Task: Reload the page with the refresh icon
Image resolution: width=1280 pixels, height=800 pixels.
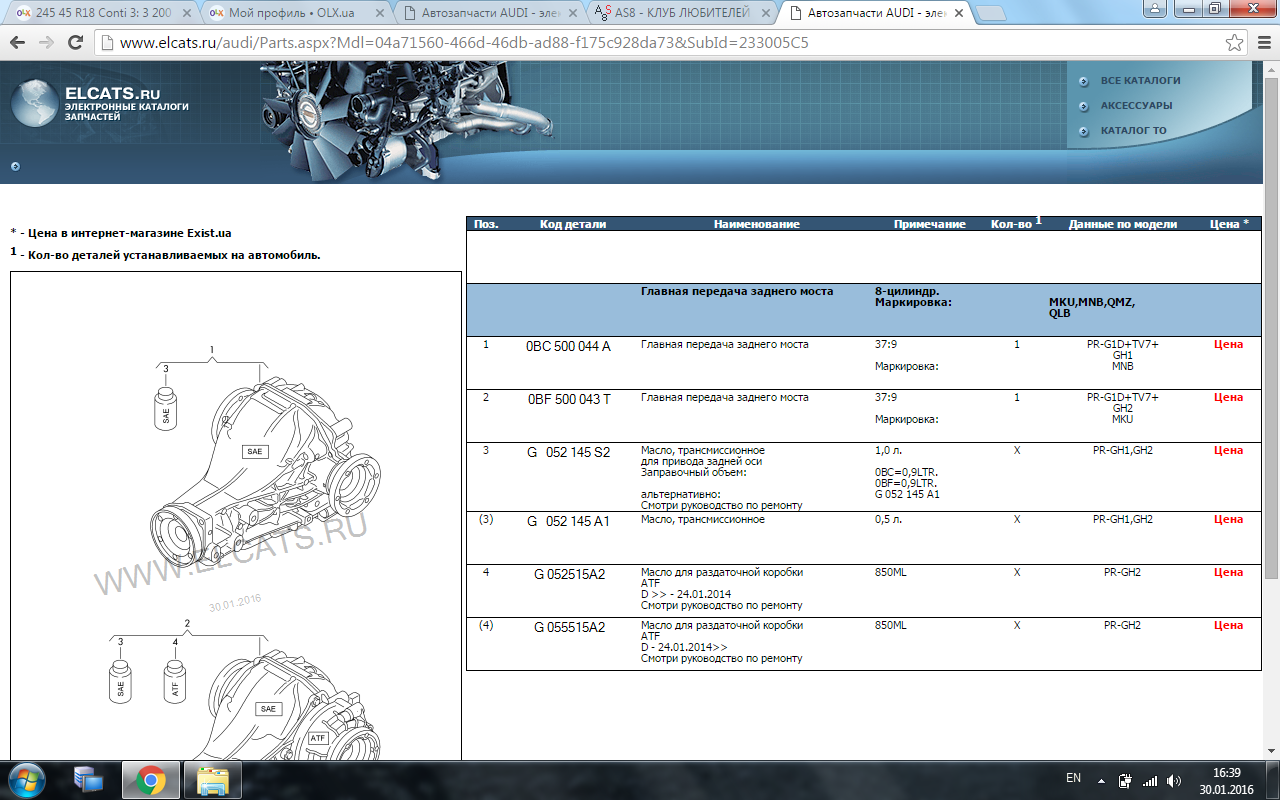Action: click(x=75, y=43)
